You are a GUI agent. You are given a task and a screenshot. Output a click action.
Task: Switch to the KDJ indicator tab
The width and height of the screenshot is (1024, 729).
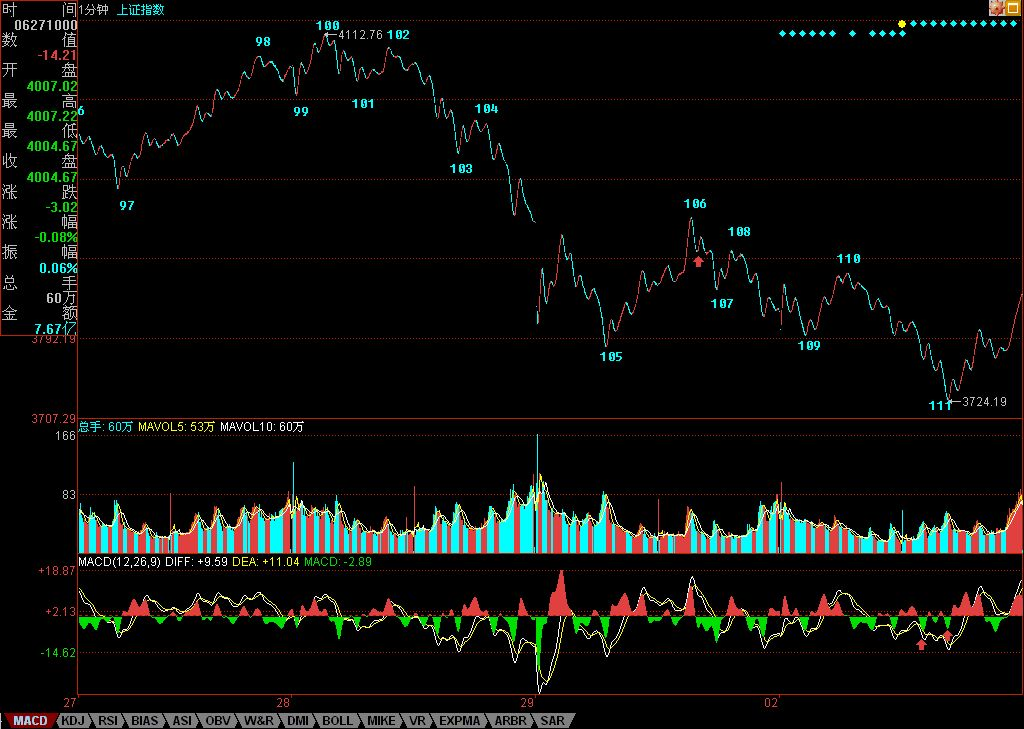72,720
